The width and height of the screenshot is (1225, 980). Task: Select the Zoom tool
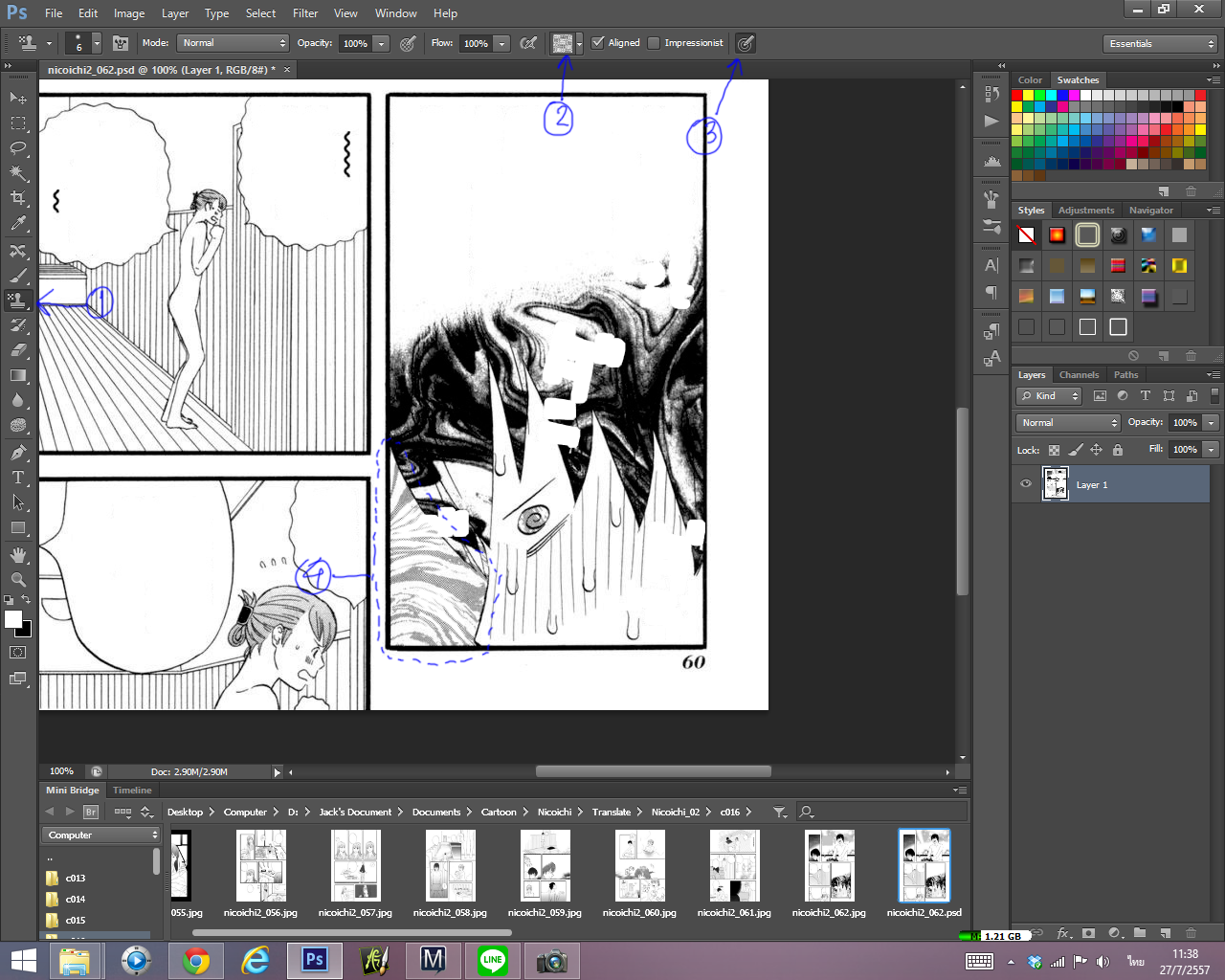point(18,580)
